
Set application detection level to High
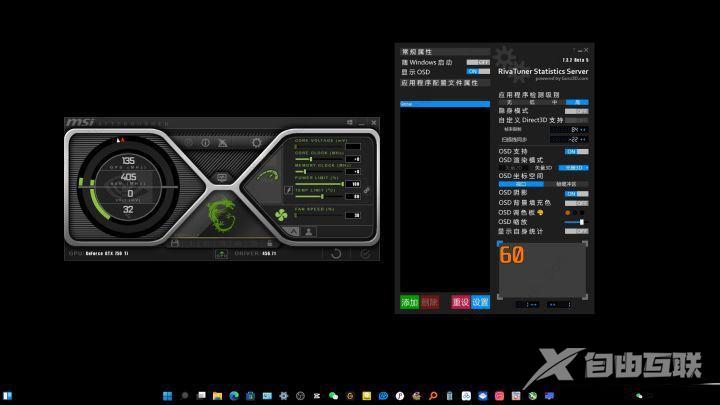point(577,102)
